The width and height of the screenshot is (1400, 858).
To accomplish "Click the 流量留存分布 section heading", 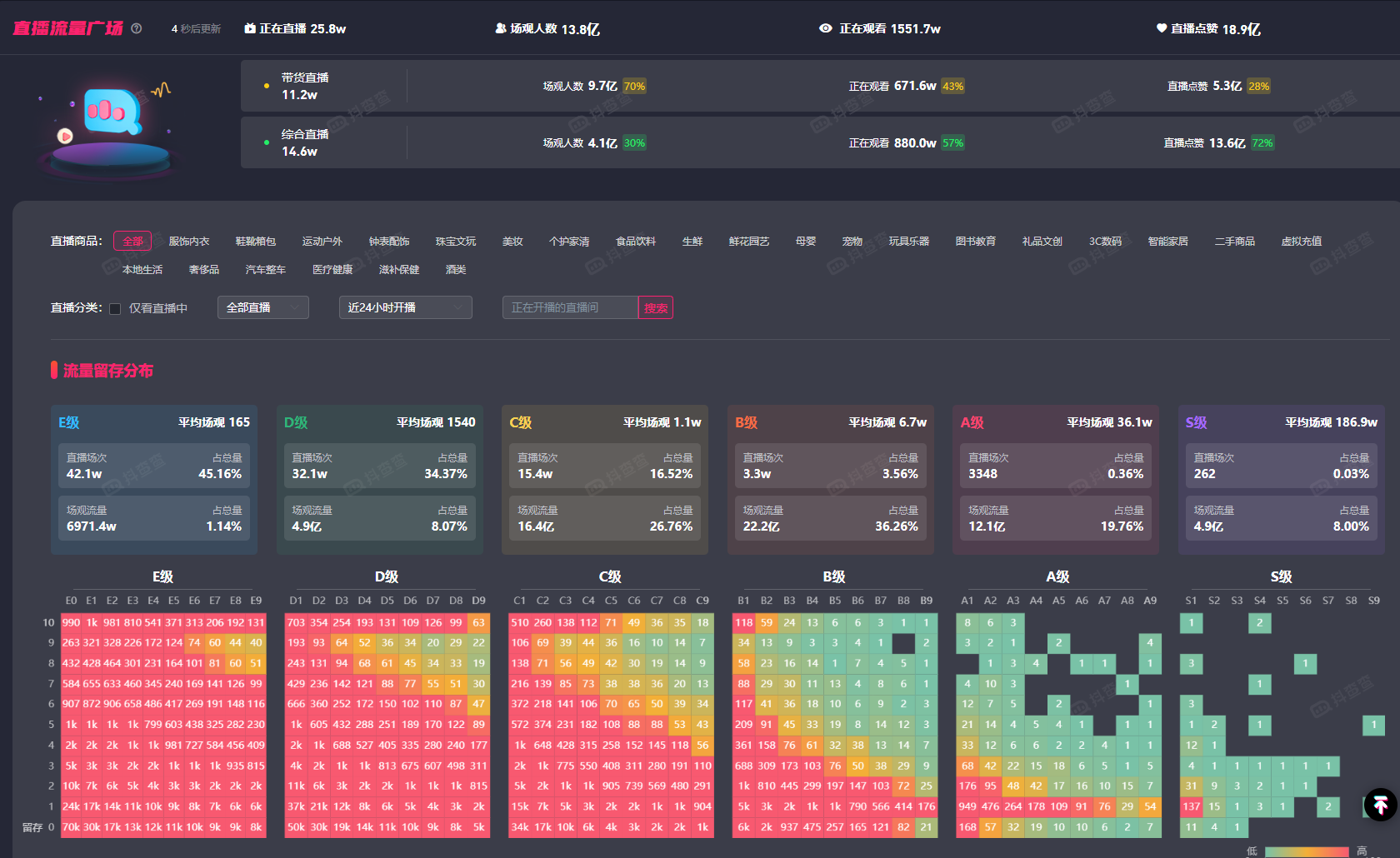I will pos(108,370).
